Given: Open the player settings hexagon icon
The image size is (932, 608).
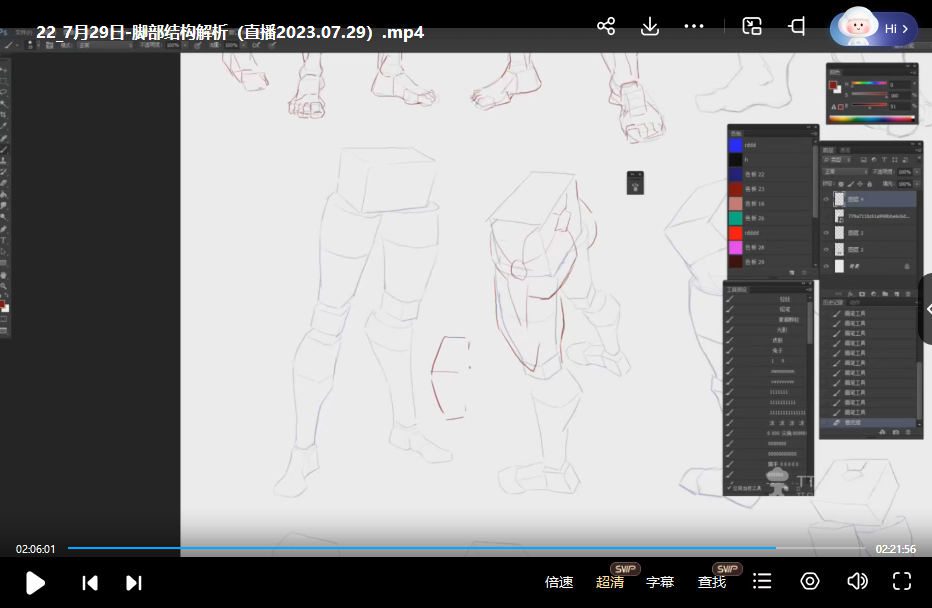Looking at the screenshot, I should click(810, 582).
